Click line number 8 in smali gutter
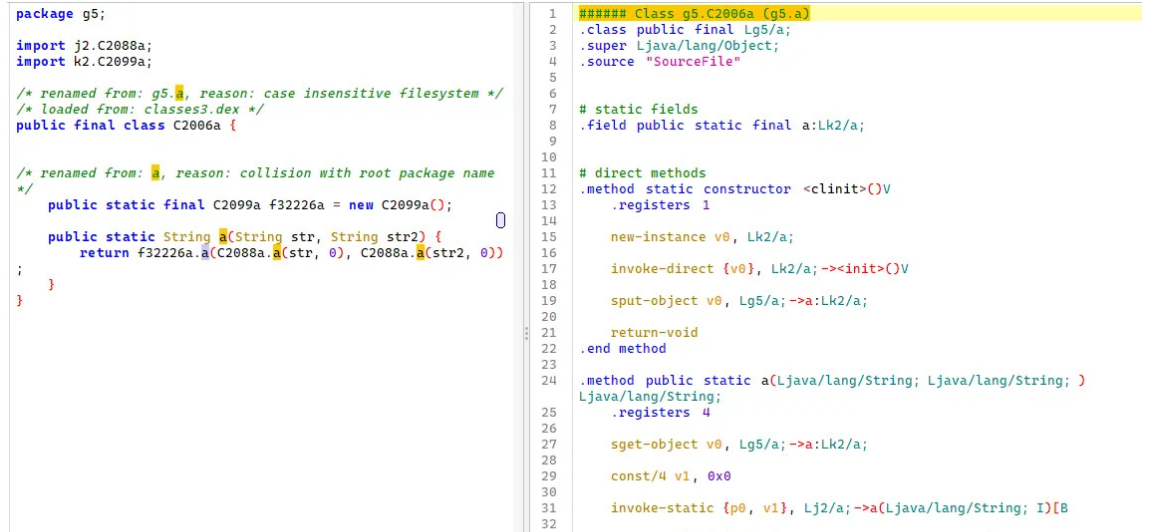 [x=552, y=125]
